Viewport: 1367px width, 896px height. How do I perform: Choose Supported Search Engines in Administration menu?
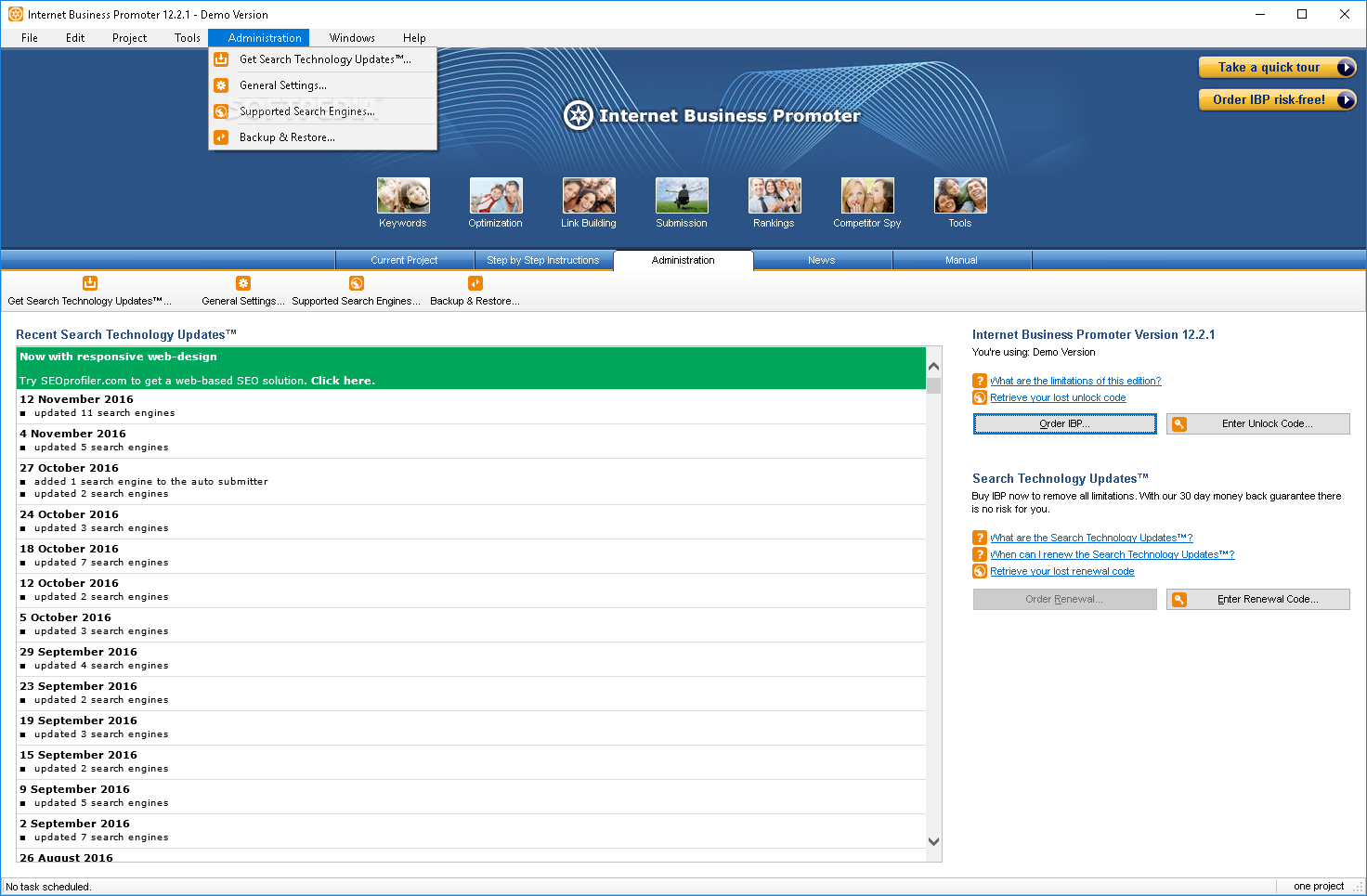coord(323,111)
